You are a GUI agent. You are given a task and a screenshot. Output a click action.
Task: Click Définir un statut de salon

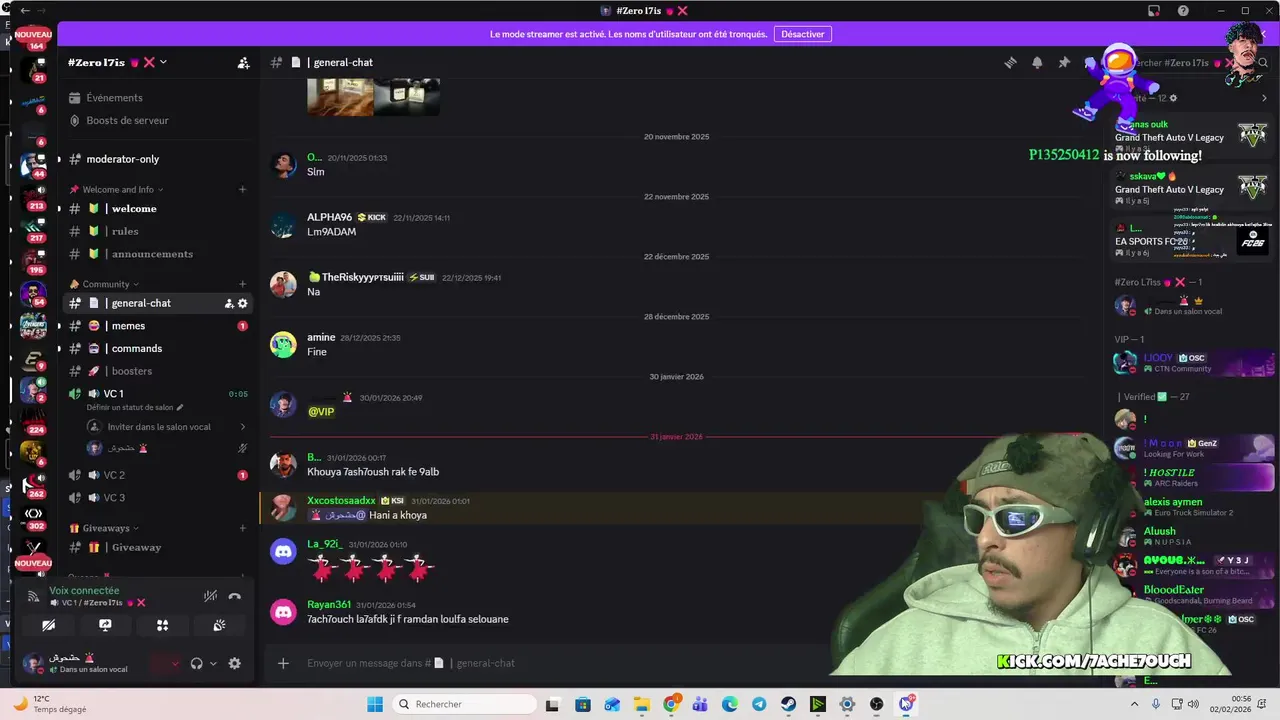coord(134,408)
